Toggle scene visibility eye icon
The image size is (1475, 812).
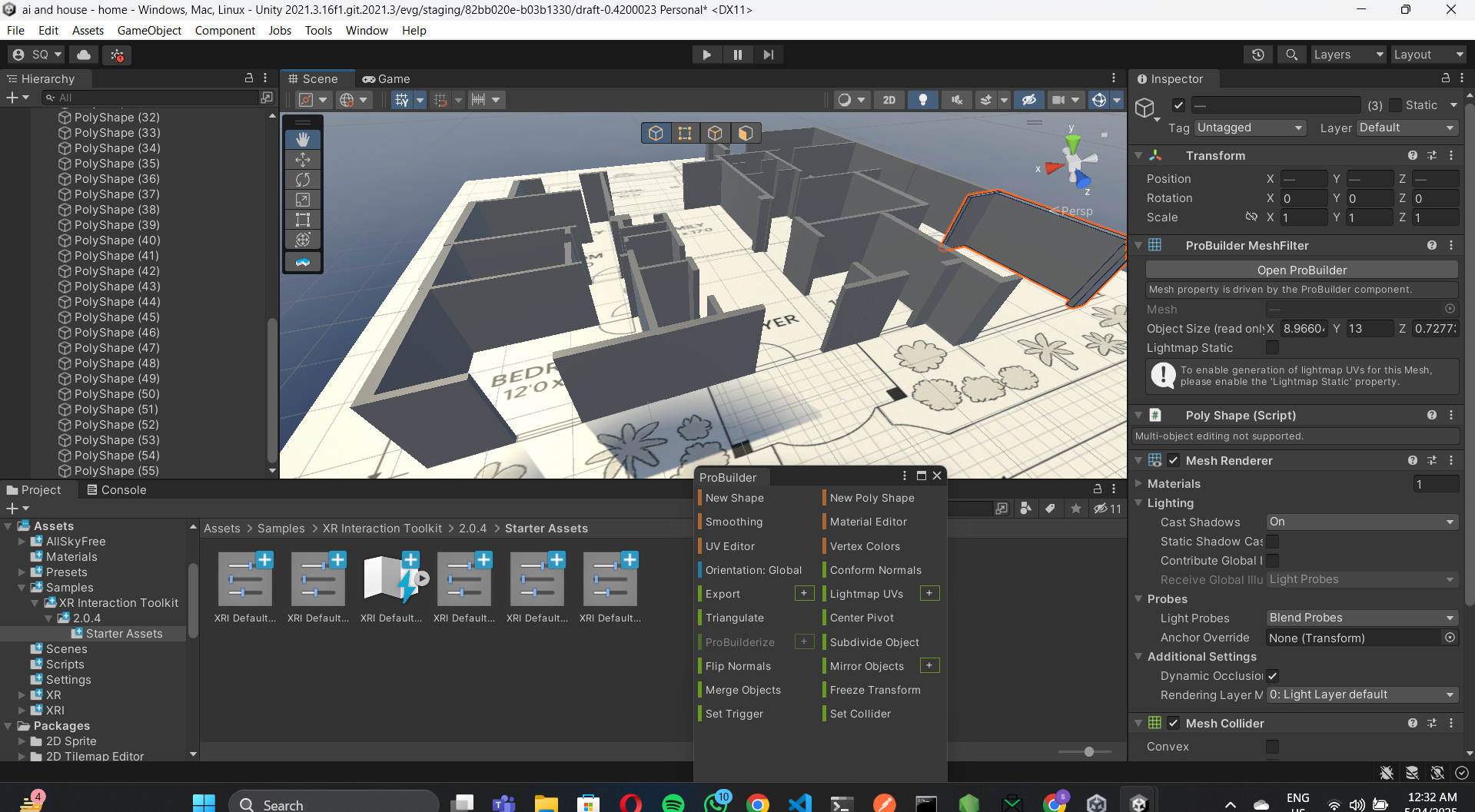pyautogui.click(x=1028, y=100)
